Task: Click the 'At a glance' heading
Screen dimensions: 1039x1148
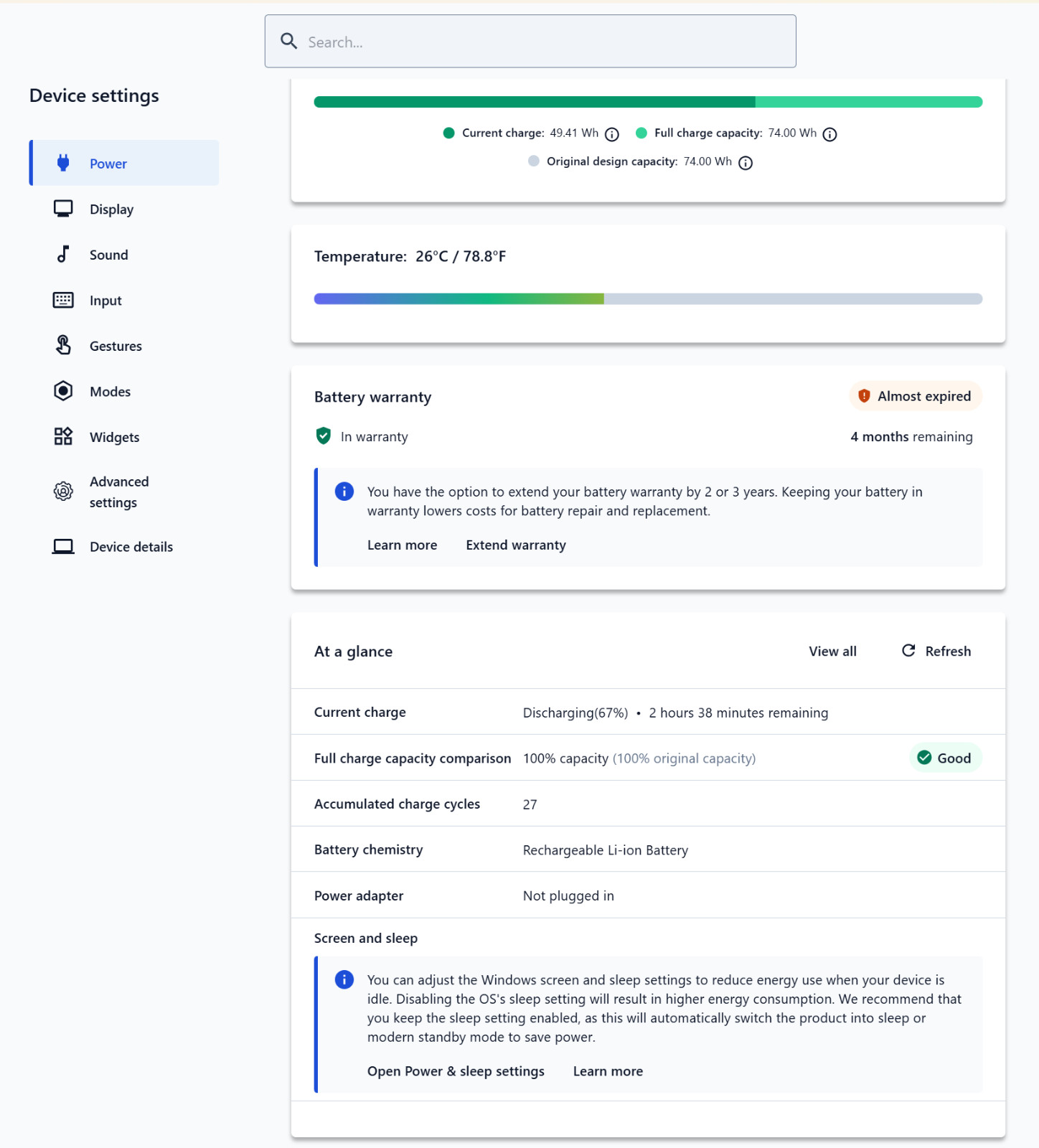Action: click(x=353, y=651)
